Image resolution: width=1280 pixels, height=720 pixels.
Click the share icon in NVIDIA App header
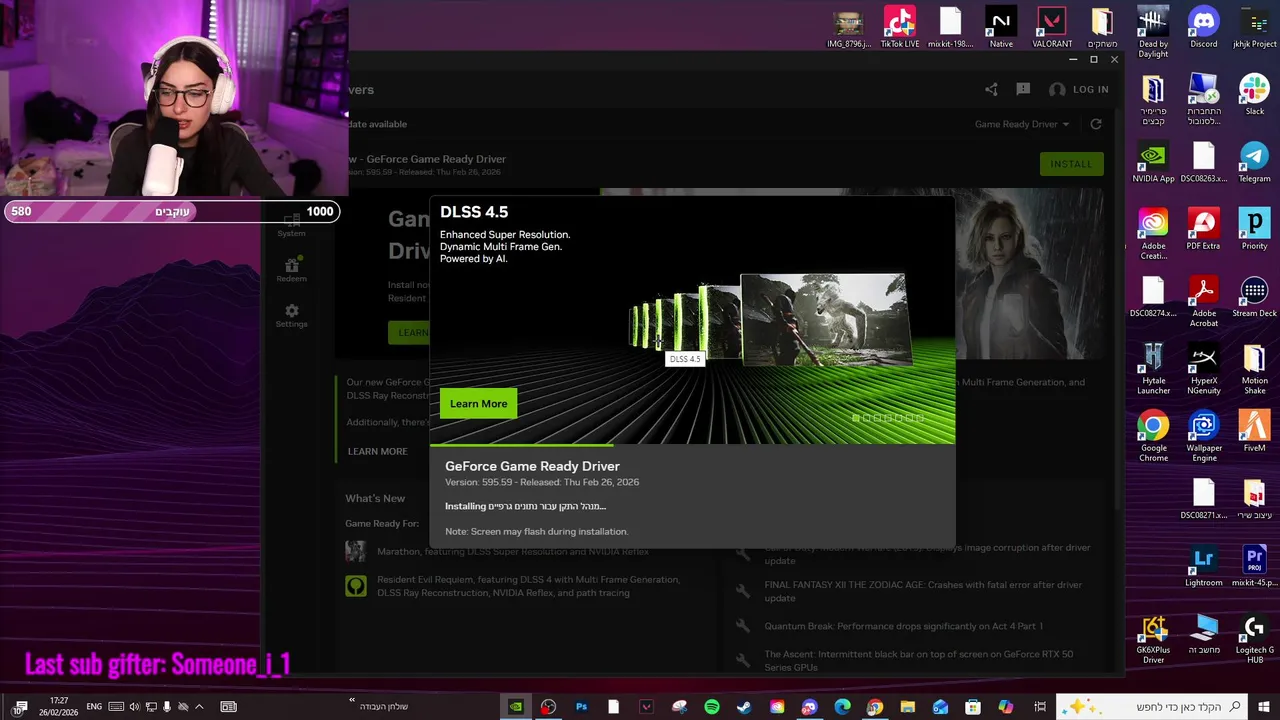coord(991,89)
